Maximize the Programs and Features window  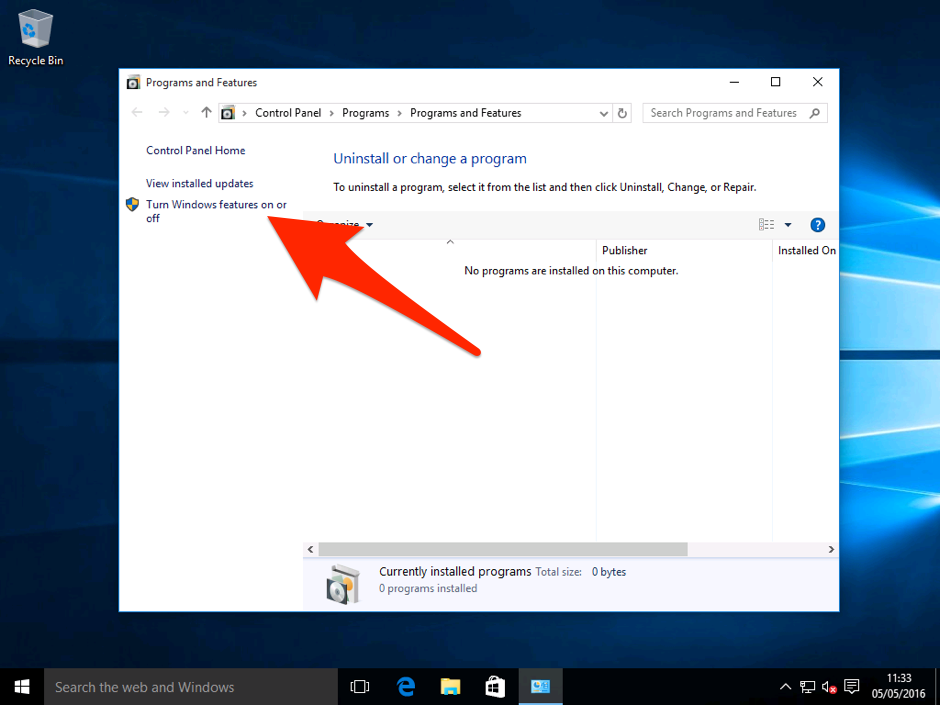[775, 82]
